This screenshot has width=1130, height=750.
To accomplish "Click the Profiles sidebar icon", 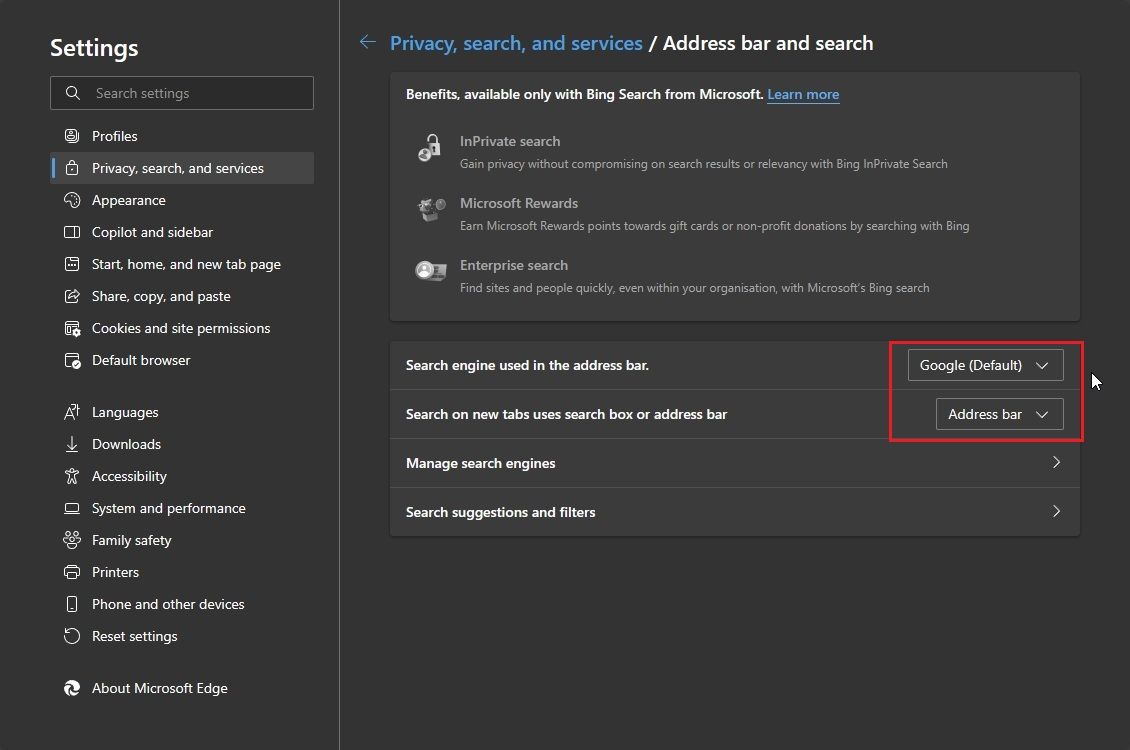I will (72, 136).
